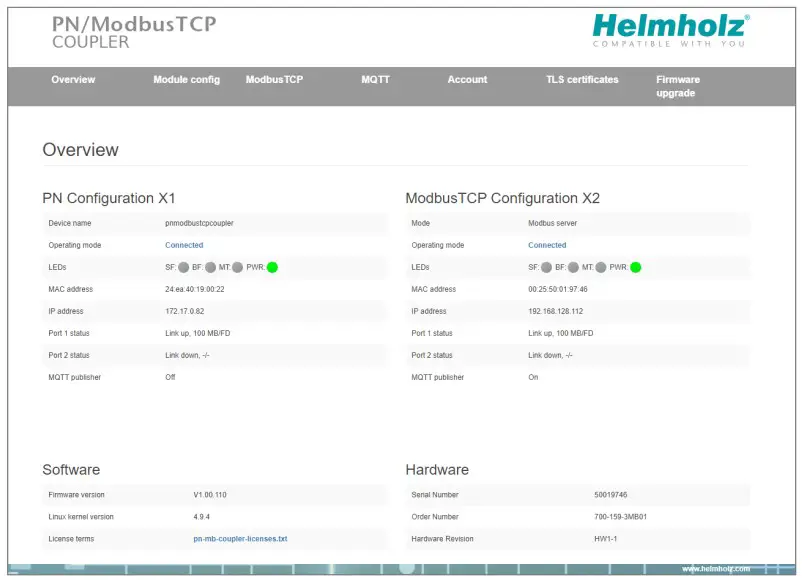Select device name value pnmodbustcpcoupler
This screenshot has width=802, height=580.
(x=199, y=224)
